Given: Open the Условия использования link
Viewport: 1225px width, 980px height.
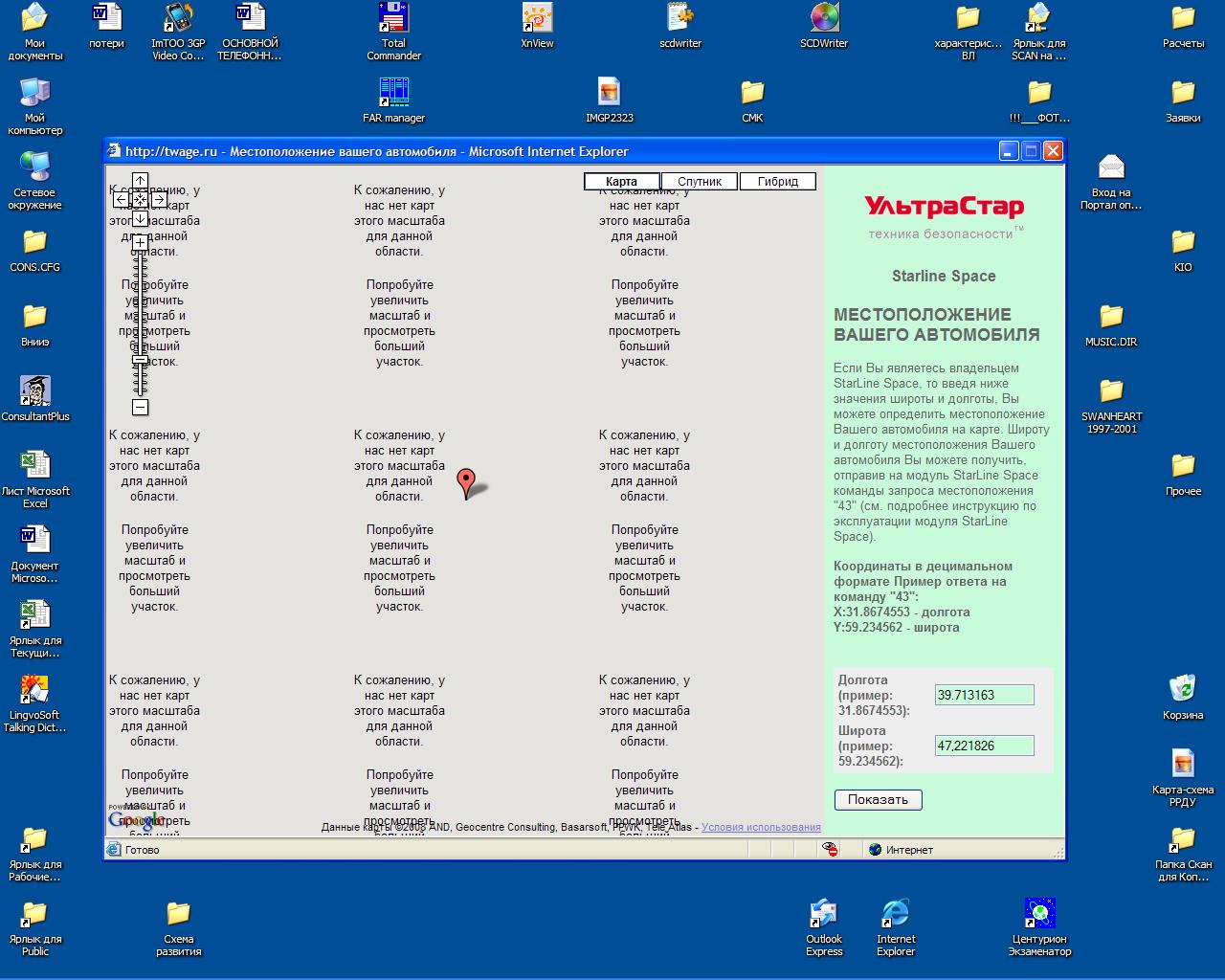Looking at the screenshot, I should (x=761, y=827).
